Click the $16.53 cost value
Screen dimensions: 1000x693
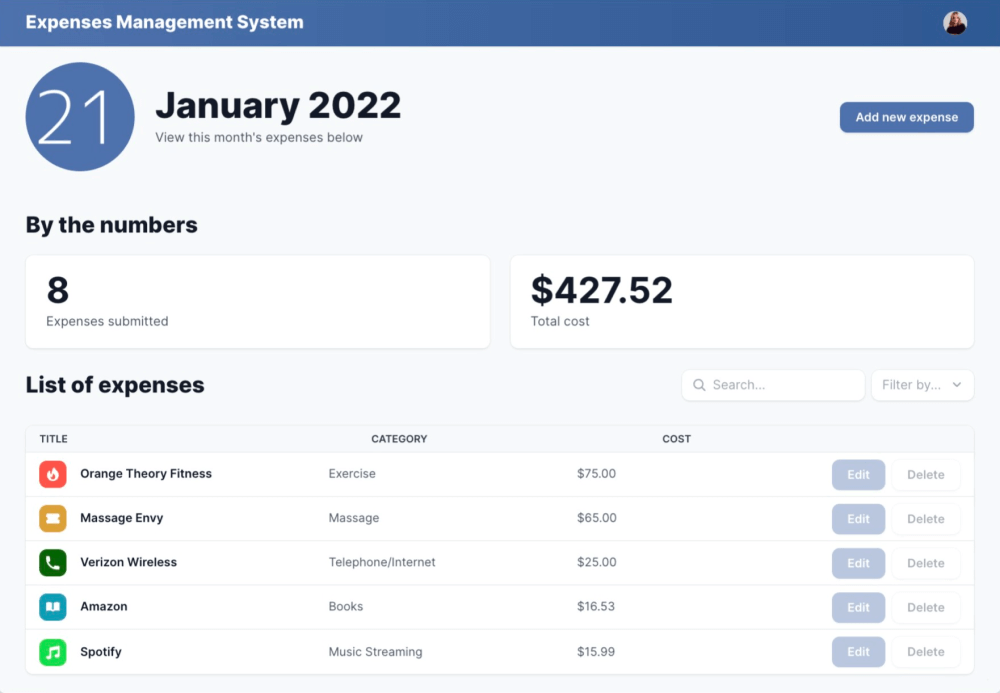pyautogui.click(x=596, y=606)
